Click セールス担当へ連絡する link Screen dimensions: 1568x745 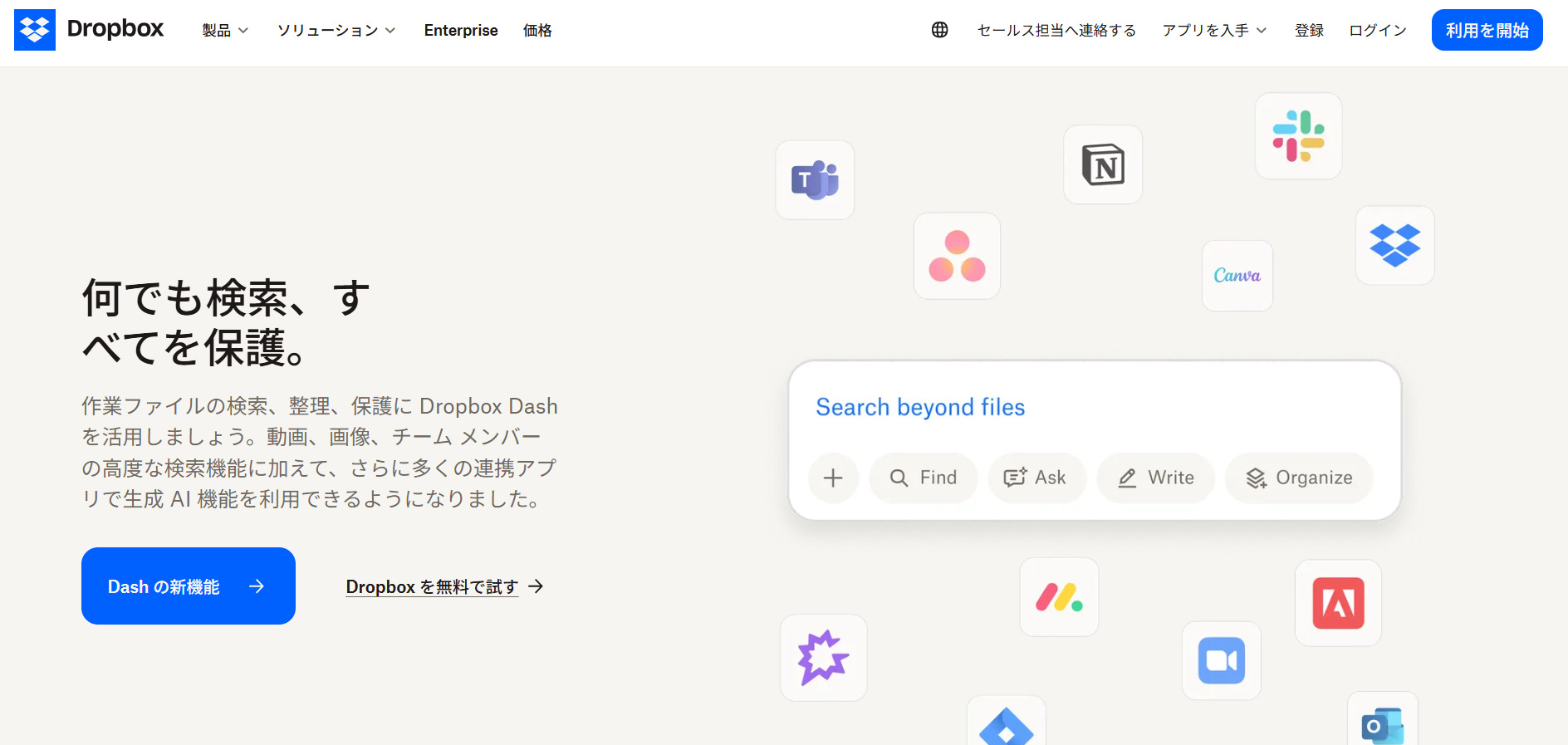[1056, 31]
